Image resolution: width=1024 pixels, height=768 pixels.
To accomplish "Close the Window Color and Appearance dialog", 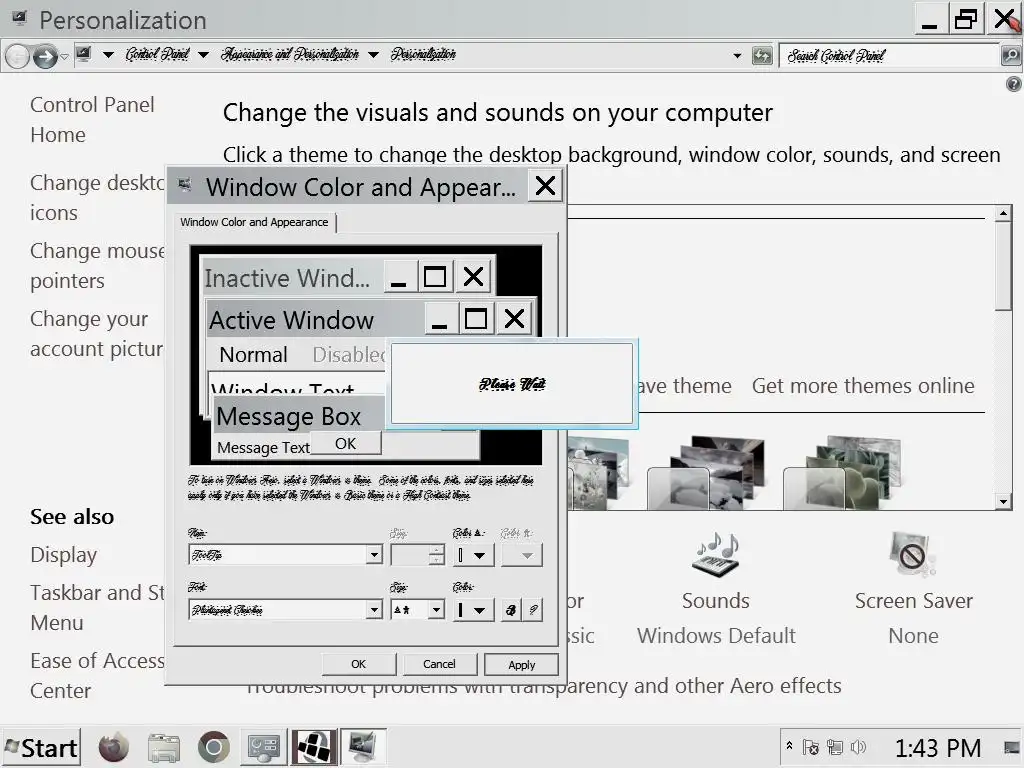I will (x=545, y=186).
